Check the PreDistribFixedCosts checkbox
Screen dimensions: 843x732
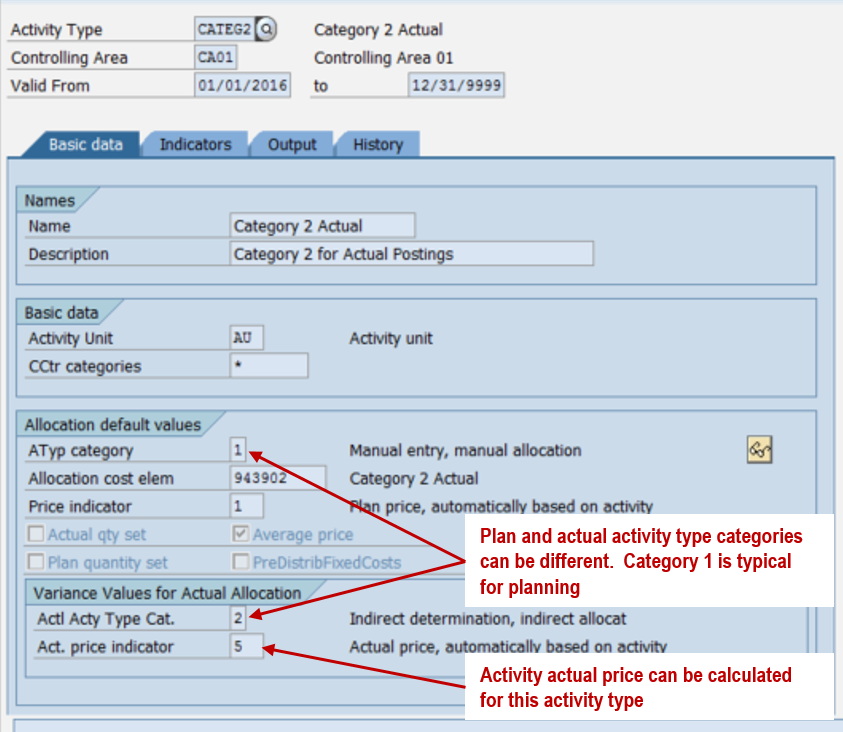coord(241,563)
